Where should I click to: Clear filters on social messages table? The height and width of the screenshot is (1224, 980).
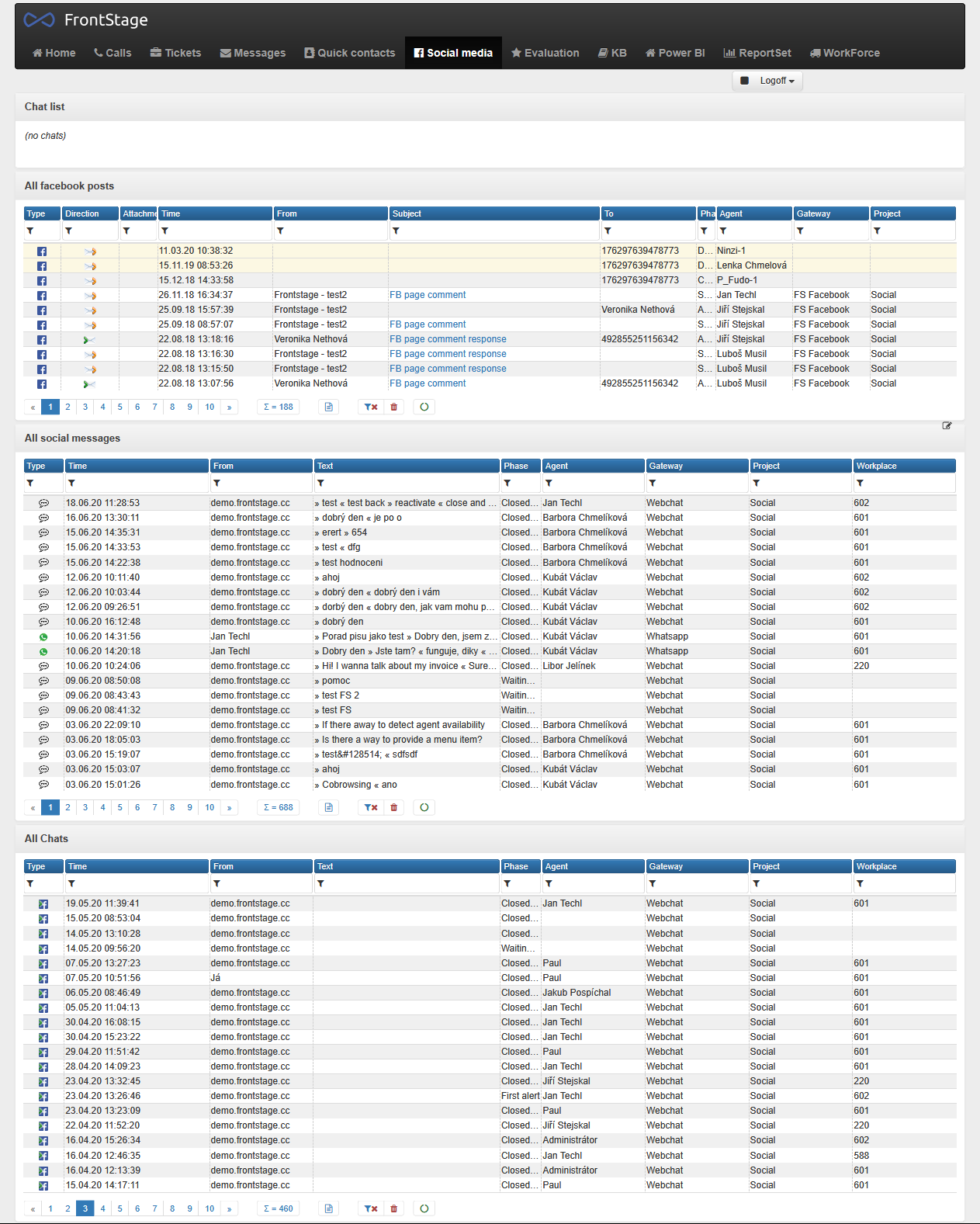point(371,807)
